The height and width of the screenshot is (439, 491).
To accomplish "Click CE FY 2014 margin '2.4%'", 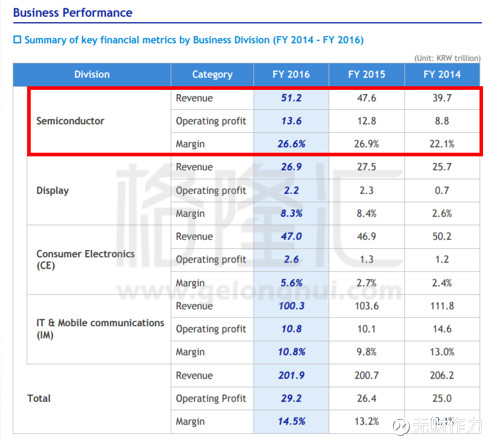I will point(442,283).
